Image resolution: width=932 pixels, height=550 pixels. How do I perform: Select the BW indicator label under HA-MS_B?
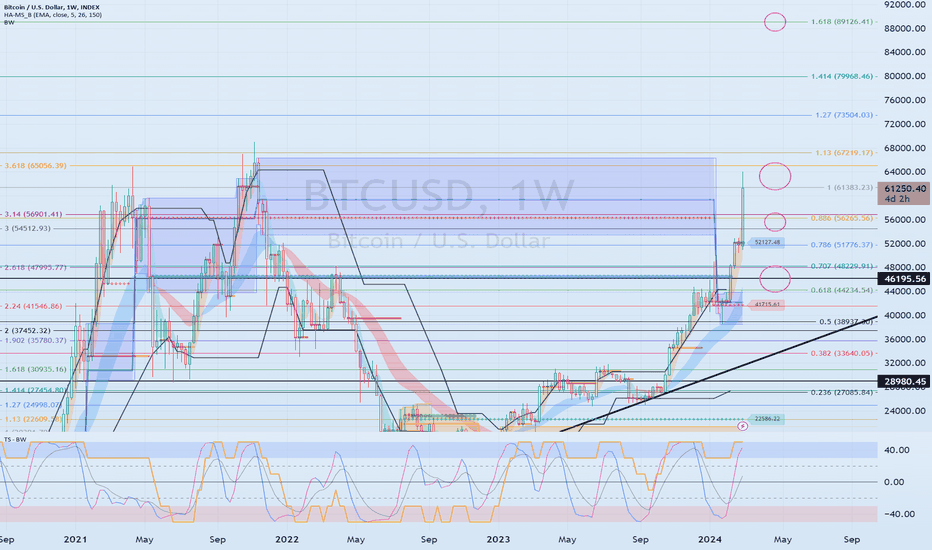8,23
